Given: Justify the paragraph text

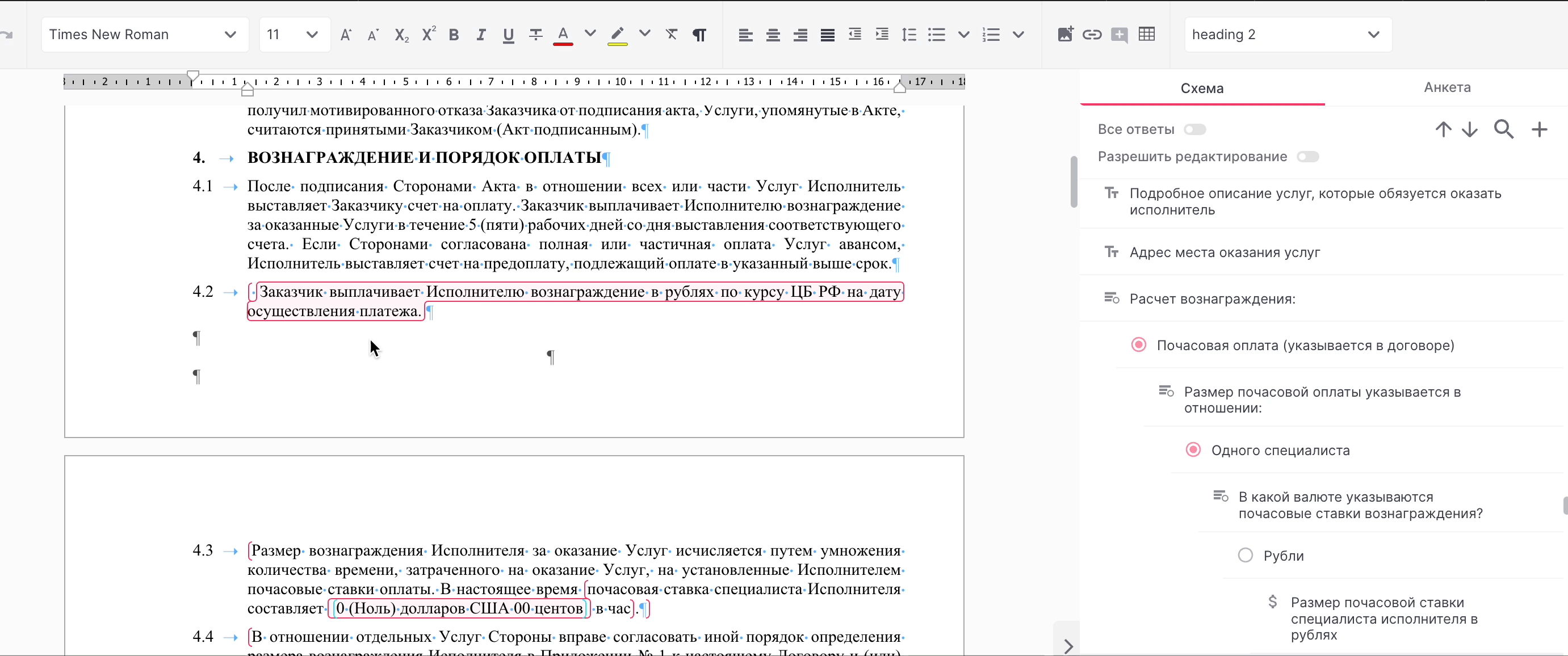Looking at the screenshot, I should point(827,35).
